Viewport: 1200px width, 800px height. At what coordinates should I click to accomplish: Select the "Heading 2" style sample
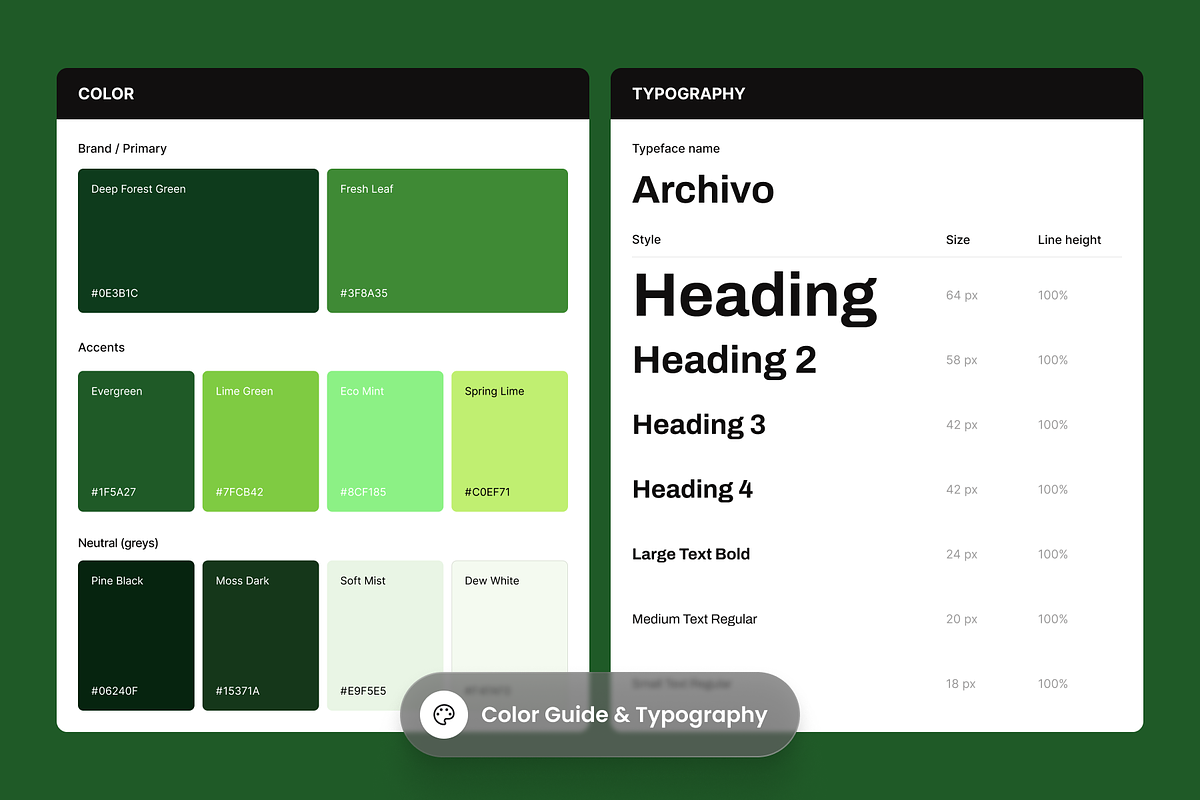724,360
